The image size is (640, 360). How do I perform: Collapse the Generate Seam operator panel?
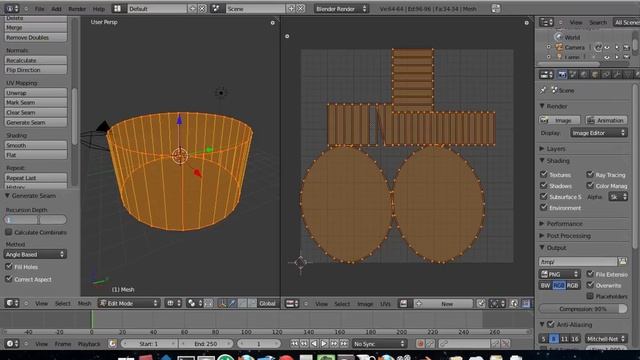(x=7, y=196)
